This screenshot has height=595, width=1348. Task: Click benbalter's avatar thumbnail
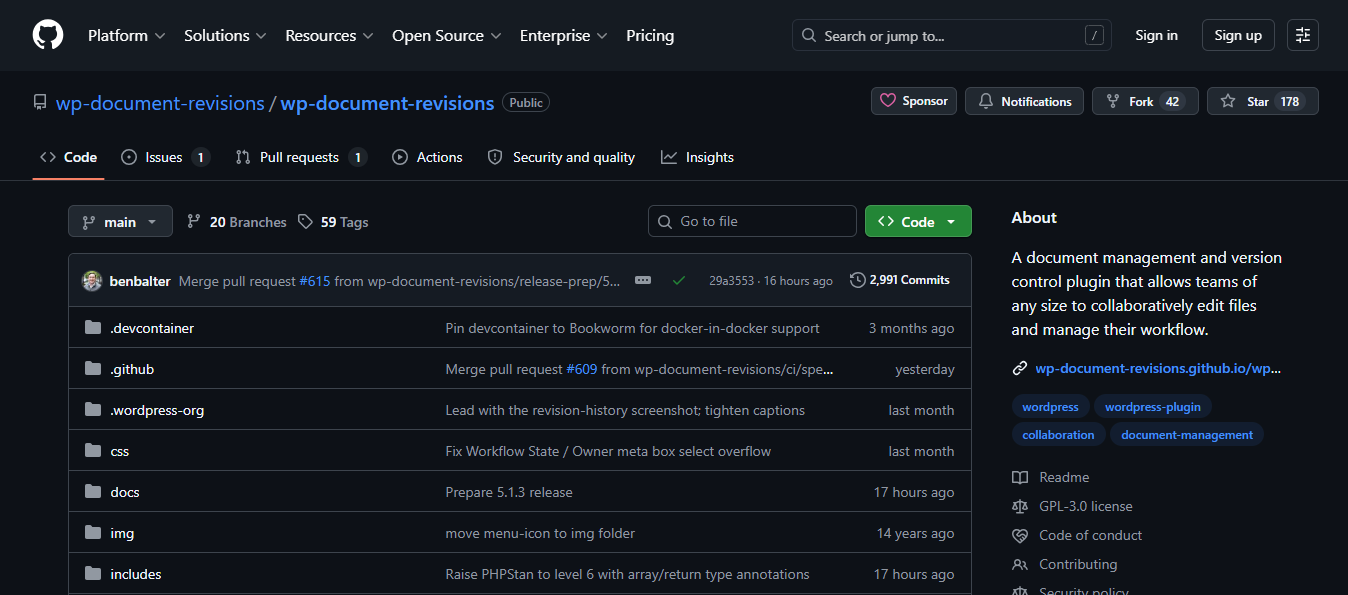point(92,280)
